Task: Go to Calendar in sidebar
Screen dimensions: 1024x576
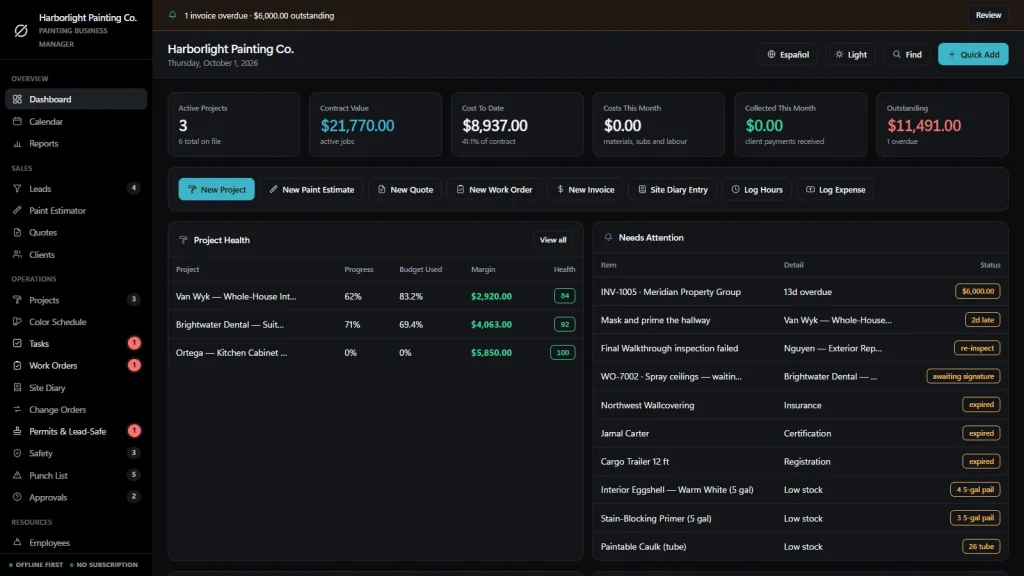Action: (76, 121)
